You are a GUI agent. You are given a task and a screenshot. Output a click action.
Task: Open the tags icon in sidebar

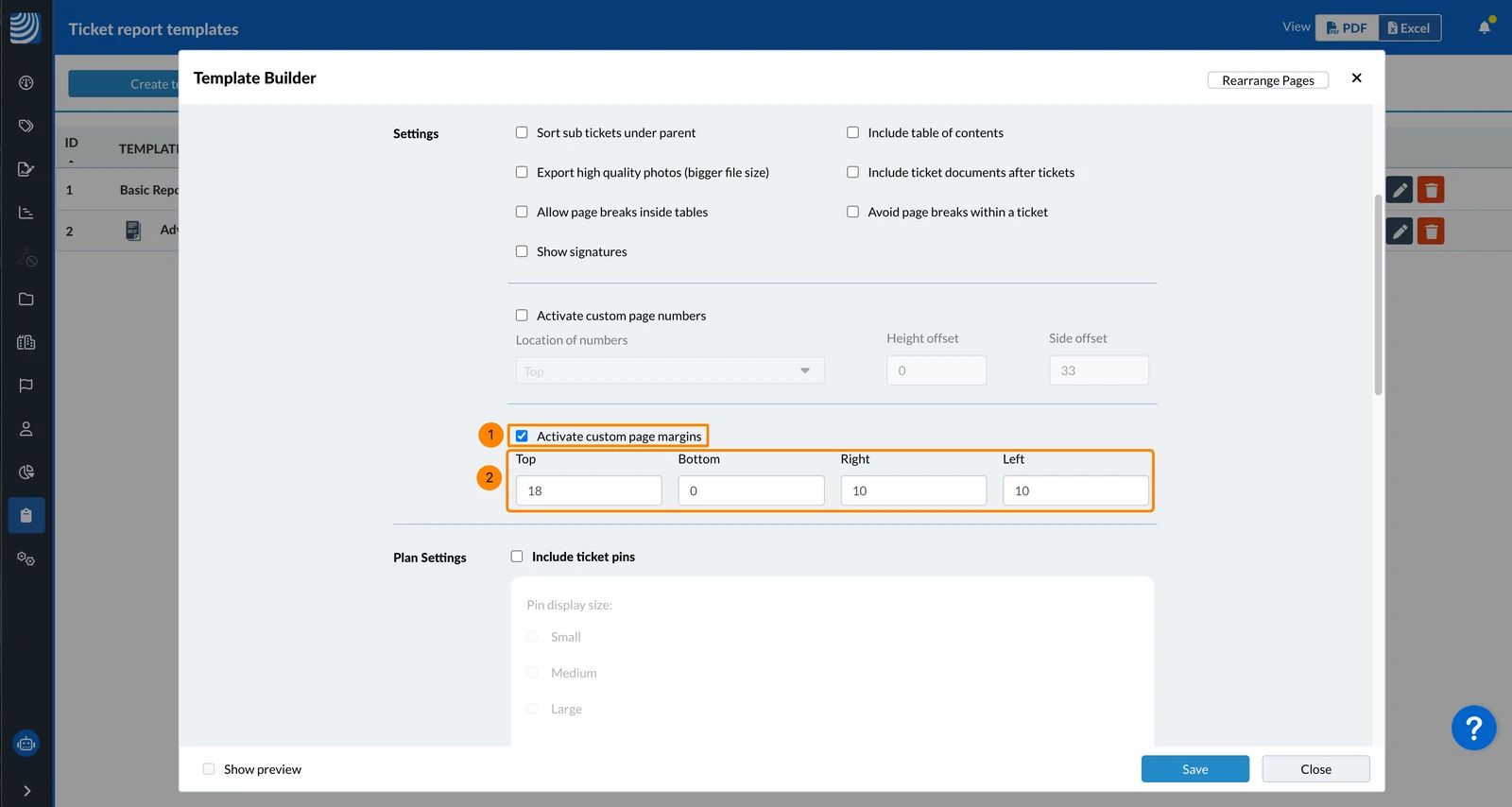pos(26,126)
